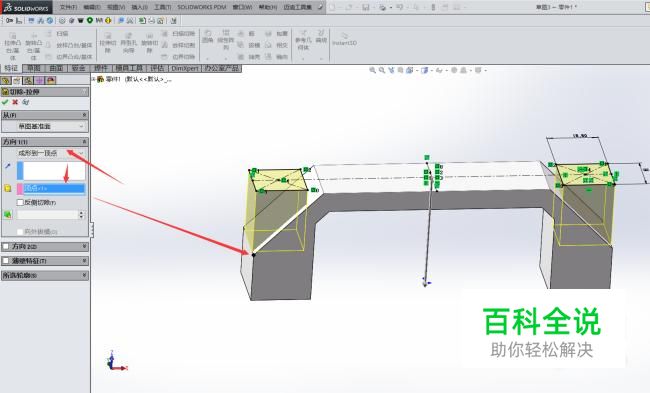This screenshot has width=650, height=393.
Task: Click the blue globe icon in second toolbar
Action: pyautogui.click(x=50, y=20)
